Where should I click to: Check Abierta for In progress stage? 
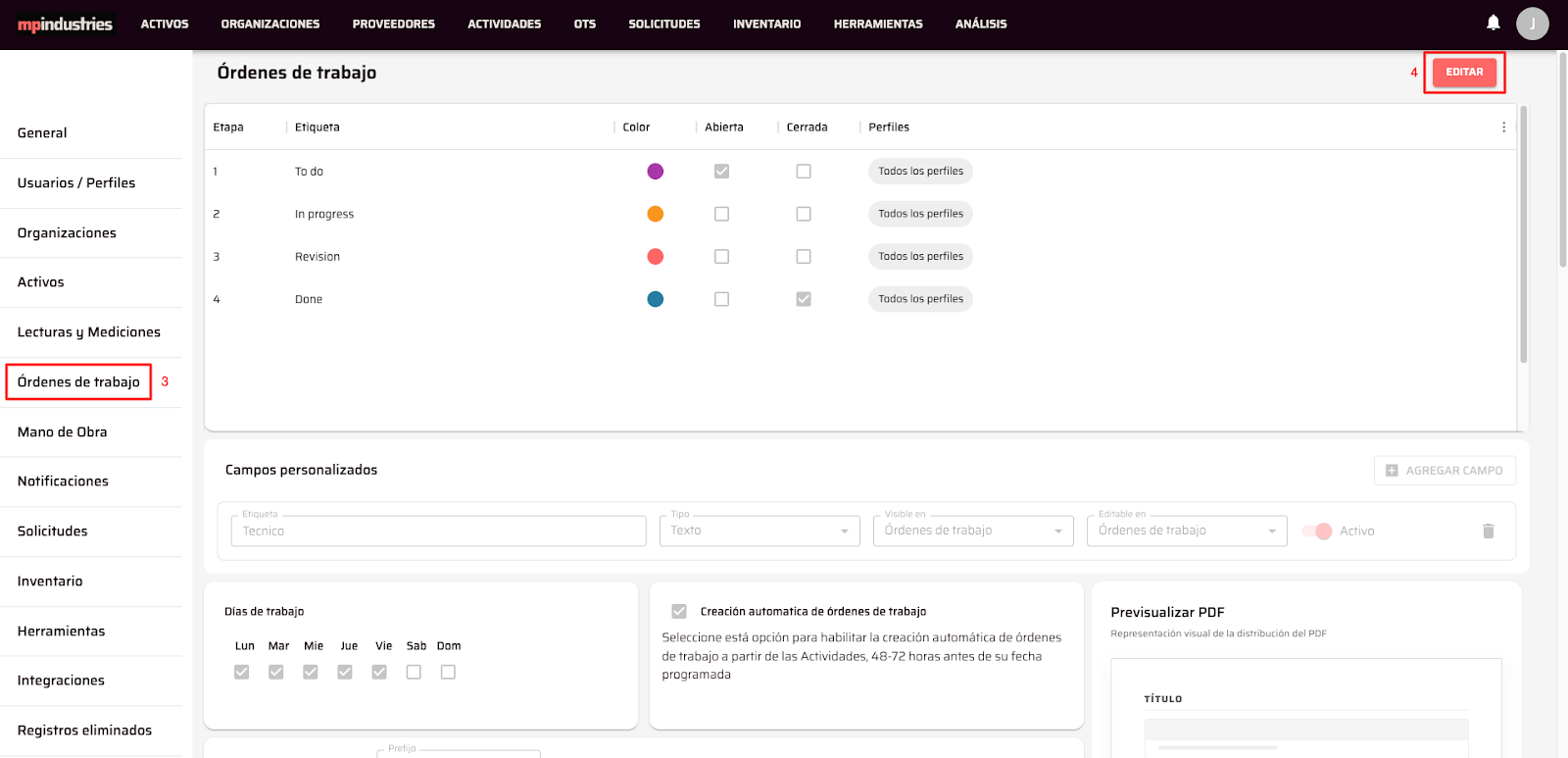coord(721,214)
